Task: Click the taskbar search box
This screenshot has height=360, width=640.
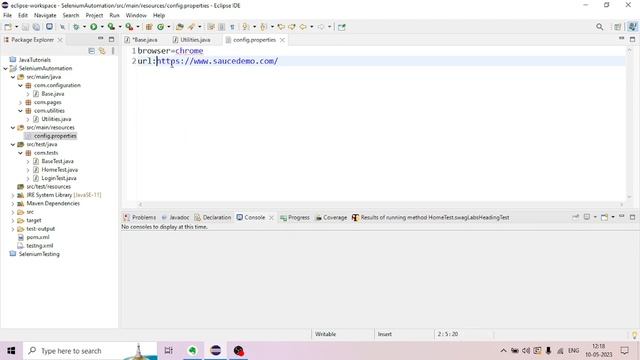Action: 90,351
